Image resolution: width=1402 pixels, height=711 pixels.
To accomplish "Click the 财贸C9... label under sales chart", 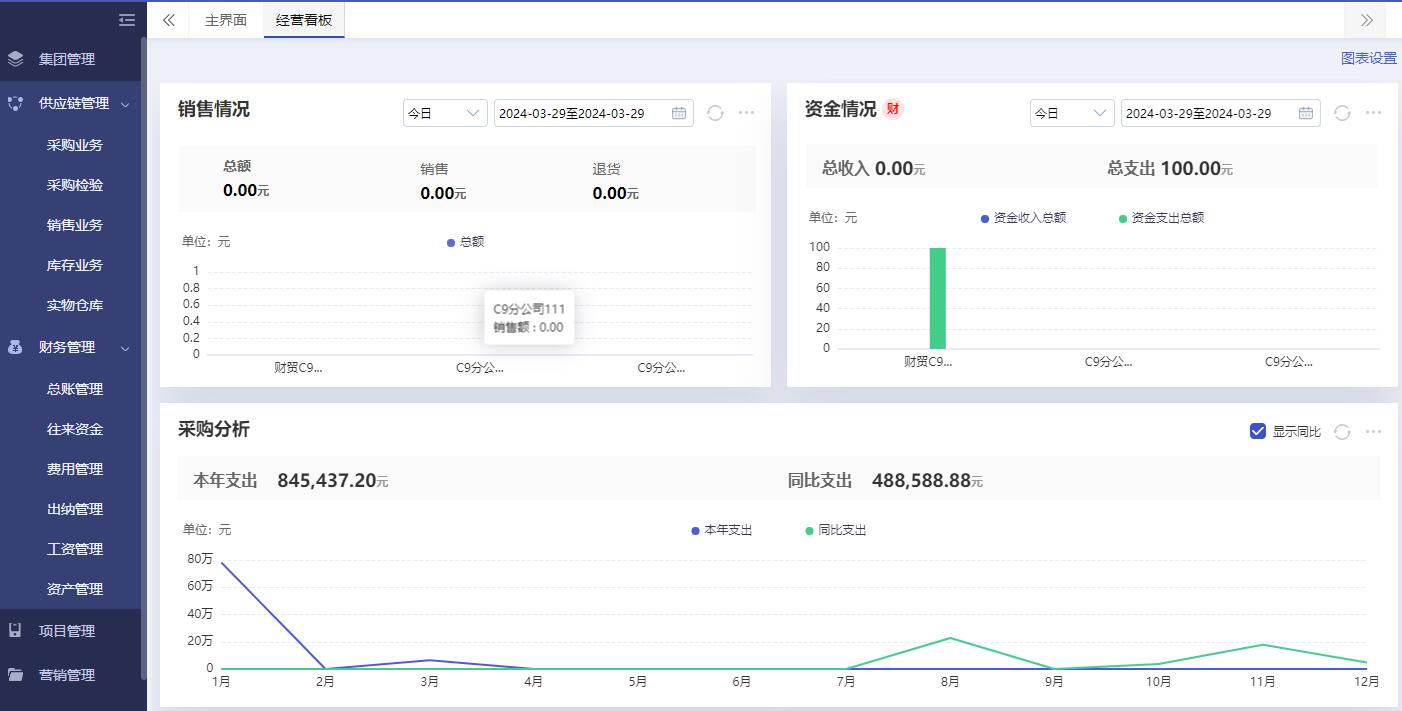I will (x=299, y=367).
